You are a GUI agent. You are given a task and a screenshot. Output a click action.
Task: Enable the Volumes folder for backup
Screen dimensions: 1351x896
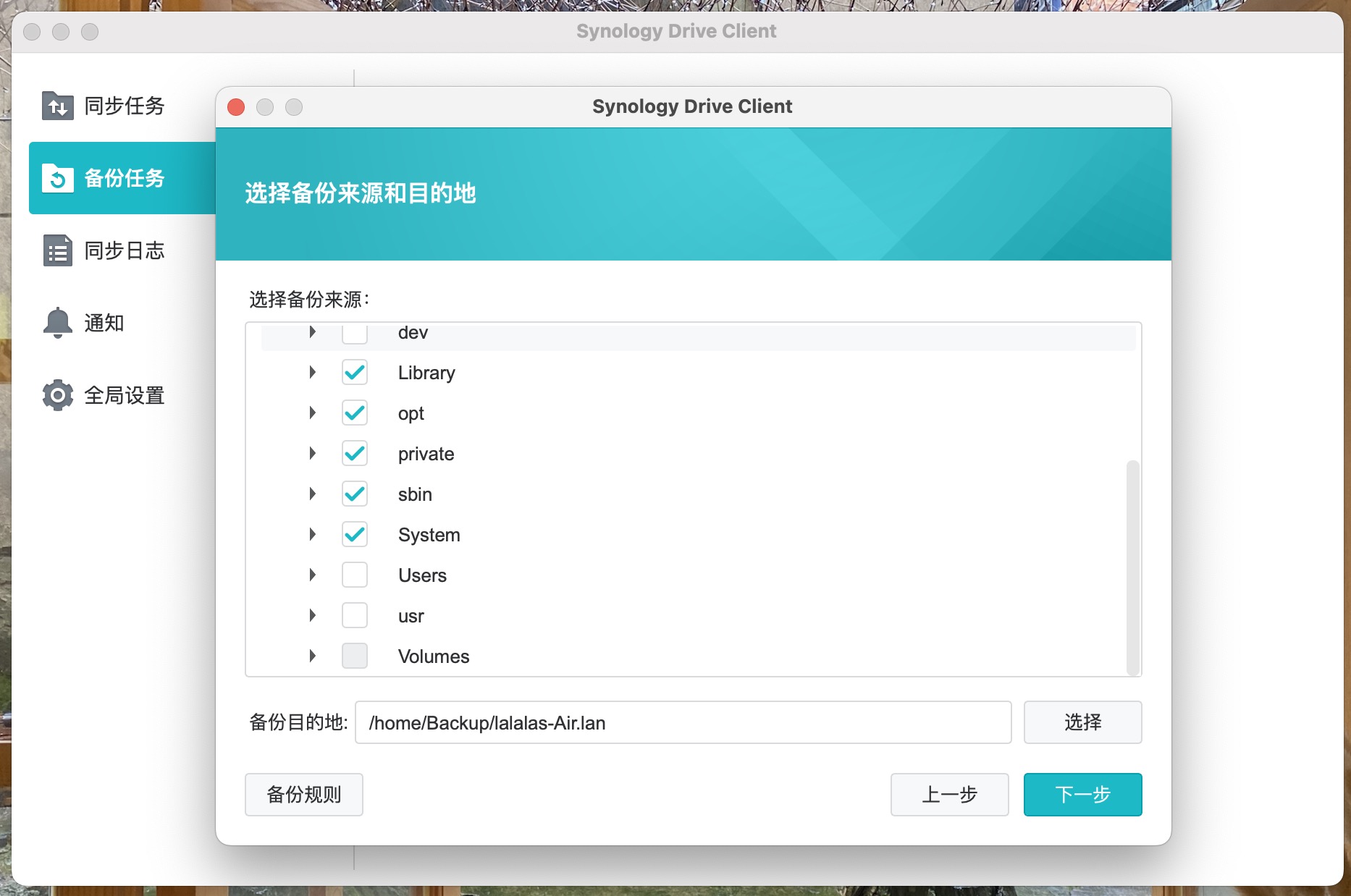355,656
